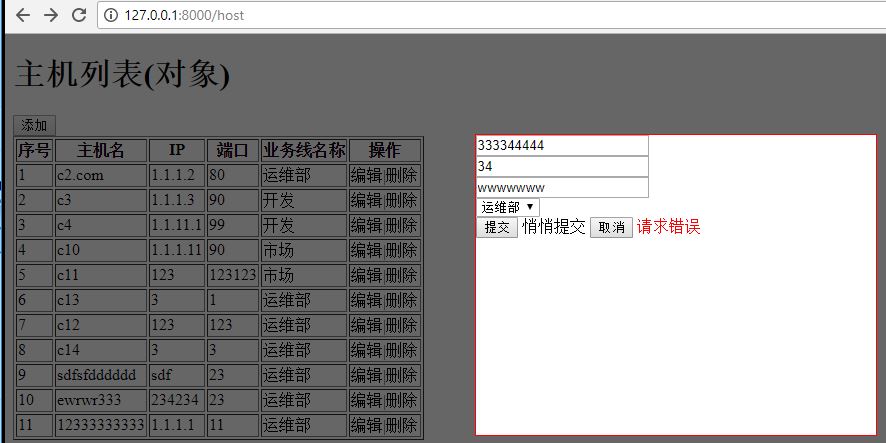Click 编辑 for host c12
The image size is (886, 443).
367,325
